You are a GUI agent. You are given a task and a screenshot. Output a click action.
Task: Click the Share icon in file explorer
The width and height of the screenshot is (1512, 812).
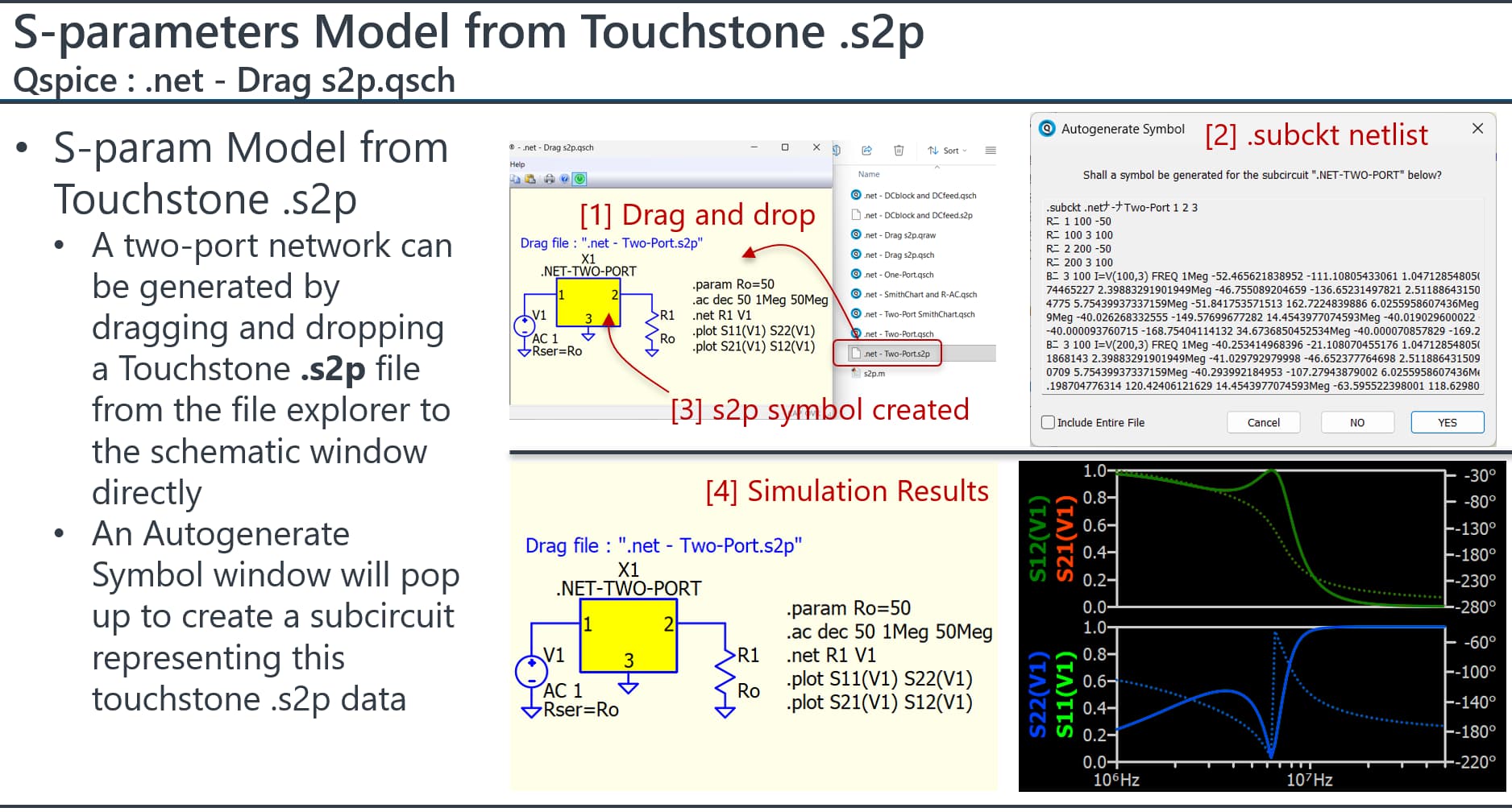867,151
